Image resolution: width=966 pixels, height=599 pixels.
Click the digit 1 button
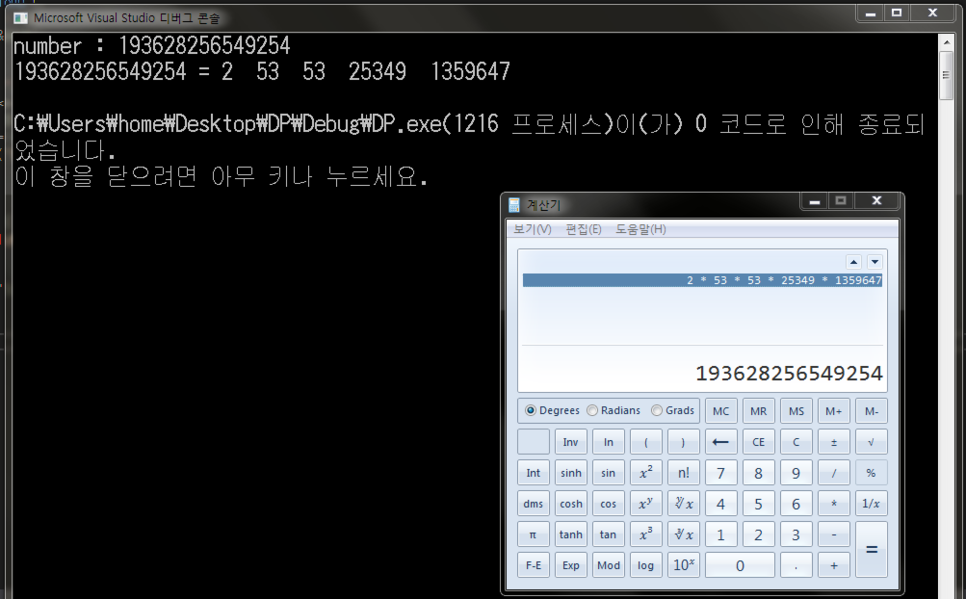click(721, 534)
